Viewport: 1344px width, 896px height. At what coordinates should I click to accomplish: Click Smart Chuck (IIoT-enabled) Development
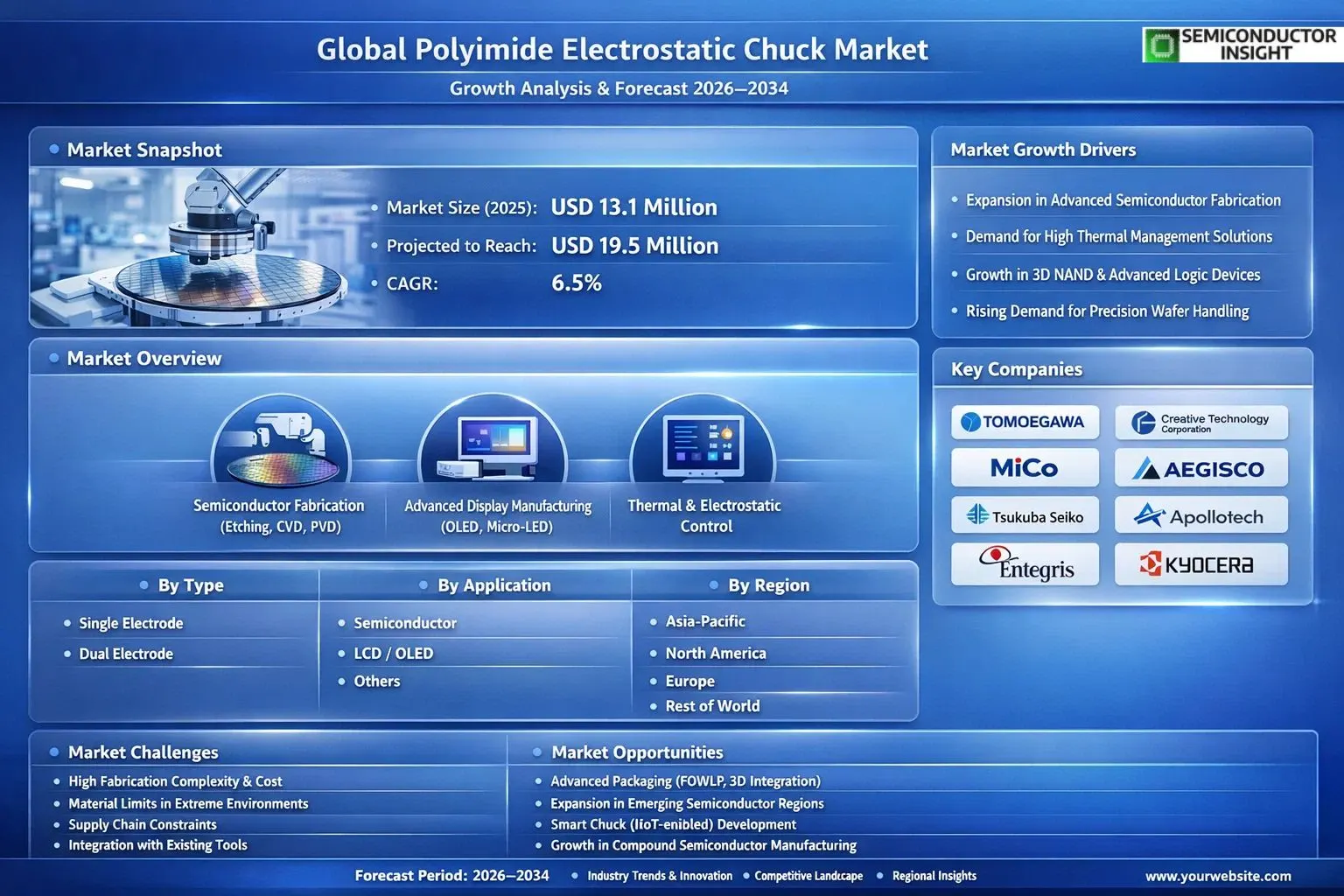(673, 824)
